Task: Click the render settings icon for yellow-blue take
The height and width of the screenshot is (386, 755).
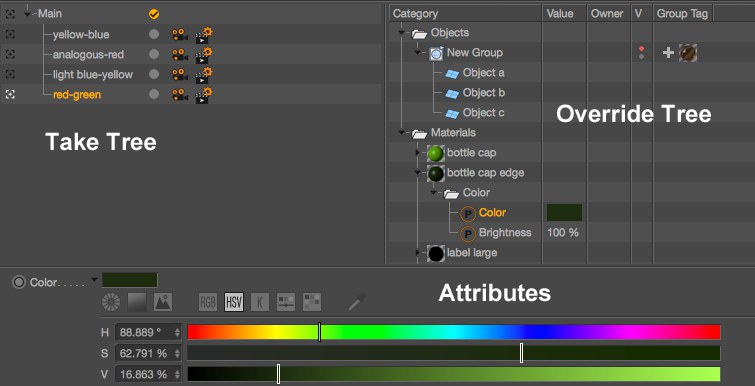Action: tap(203, 35)
